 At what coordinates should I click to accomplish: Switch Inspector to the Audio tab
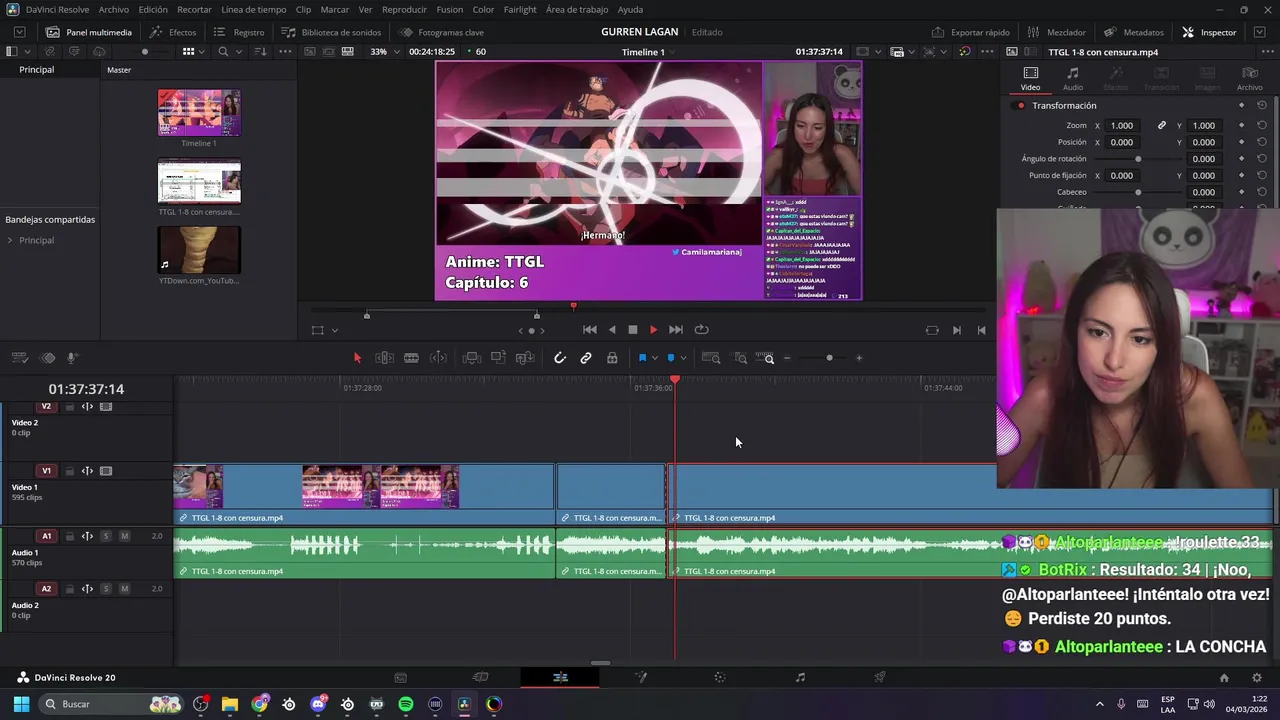point(1073,79)
